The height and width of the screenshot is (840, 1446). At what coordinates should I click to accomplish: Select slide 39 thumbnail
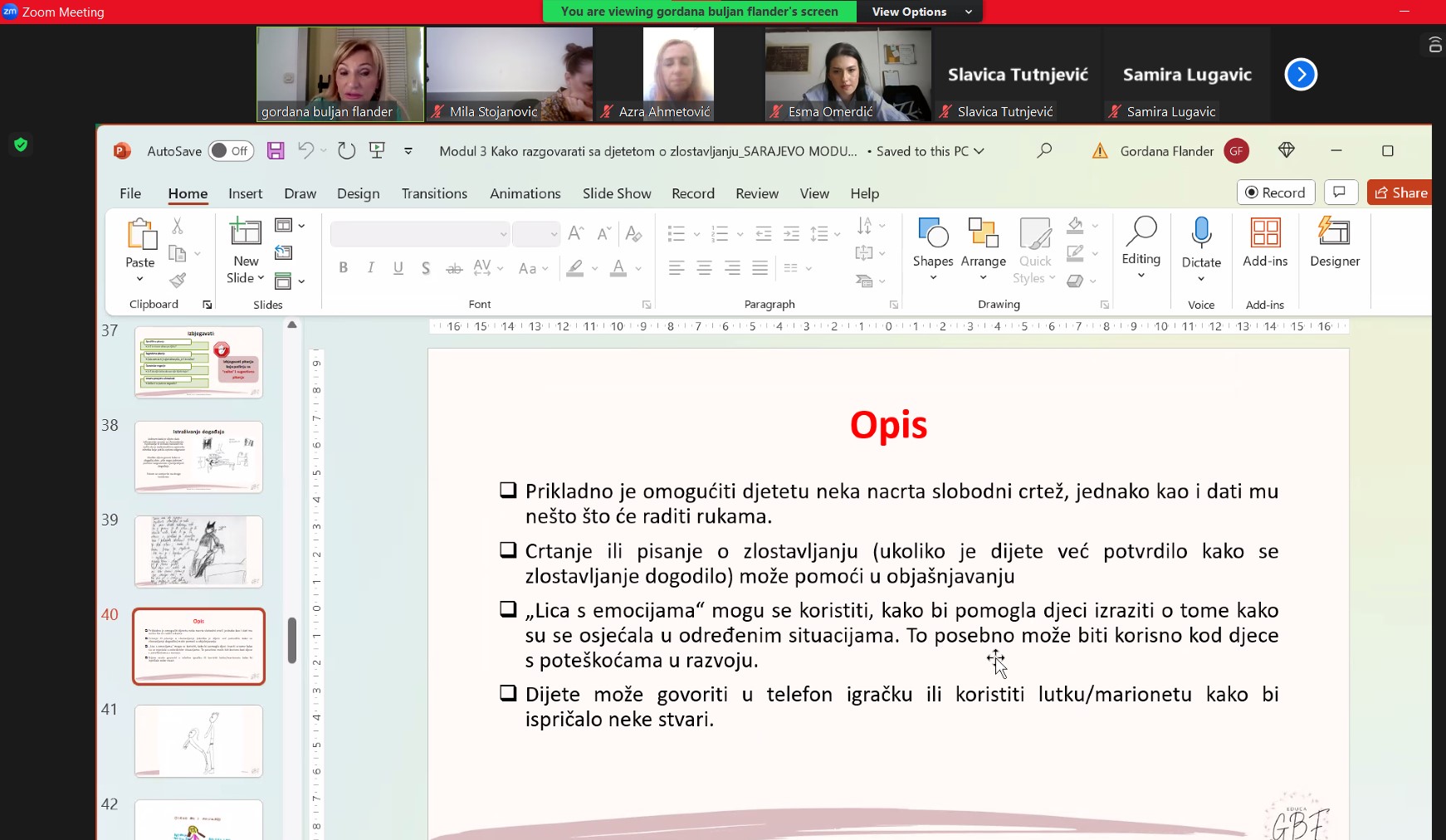pyautogui.click(x=198, y=551)
